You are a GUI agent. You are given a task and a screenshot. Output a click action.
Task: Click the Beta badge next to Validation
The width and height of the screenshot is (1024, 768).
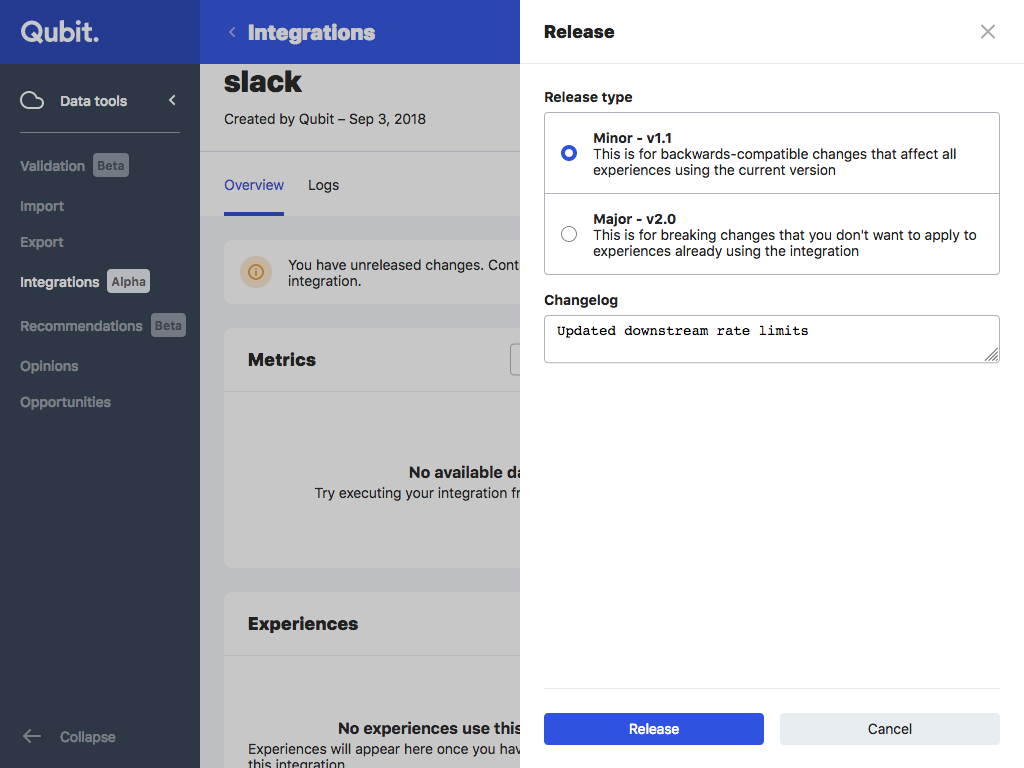point(110,165)
